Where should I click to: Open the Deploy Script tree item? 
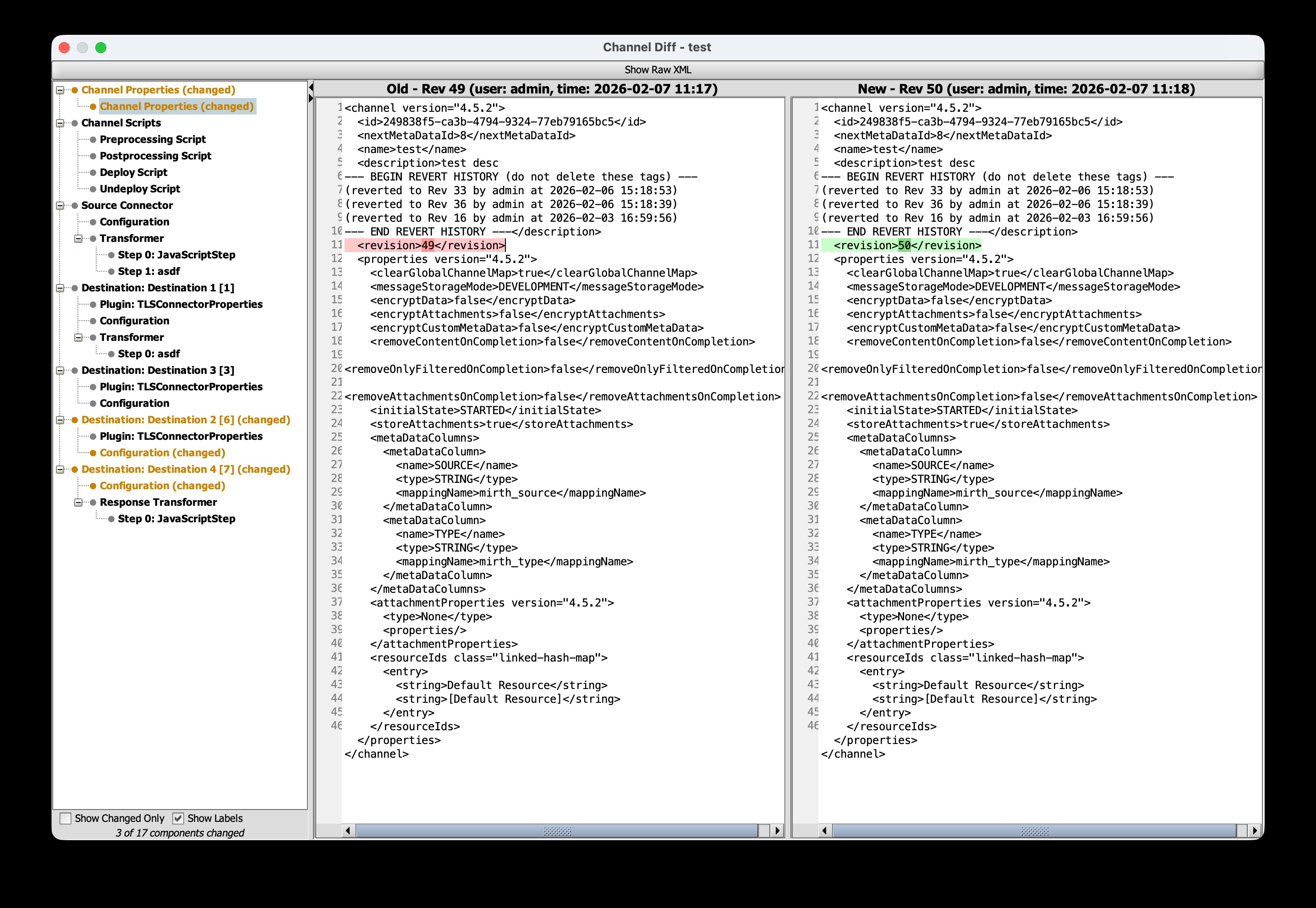(x=133, y=172)
